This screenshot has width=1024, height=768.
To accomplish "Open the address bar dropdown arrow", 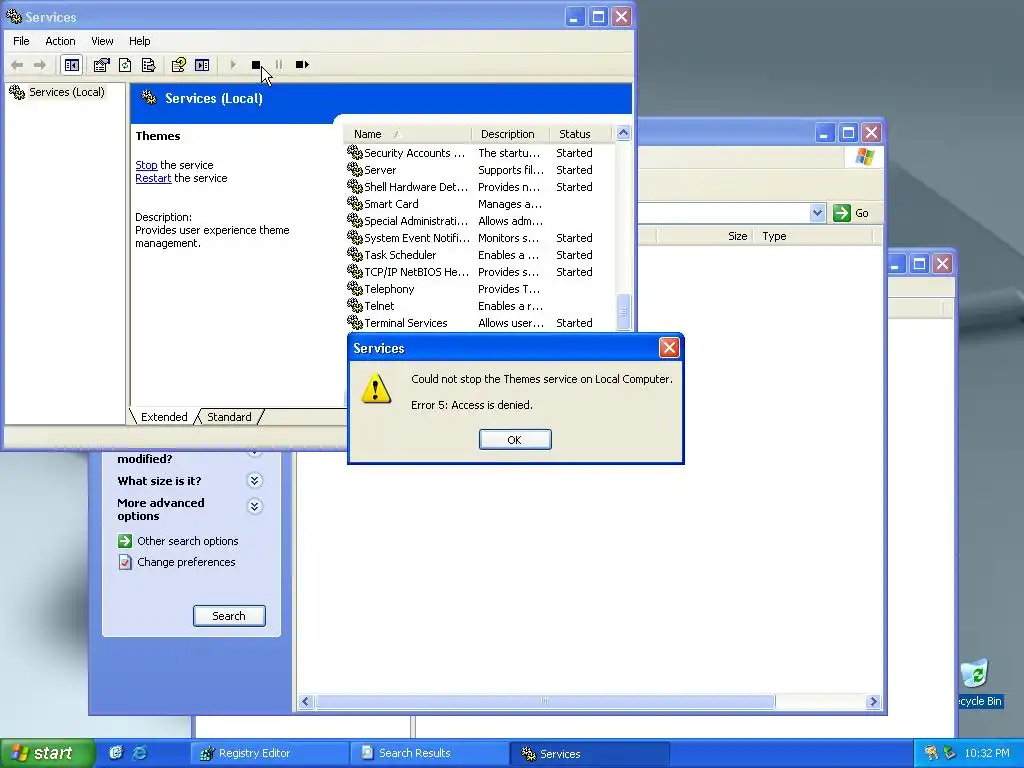I will [x=817, y=213].
